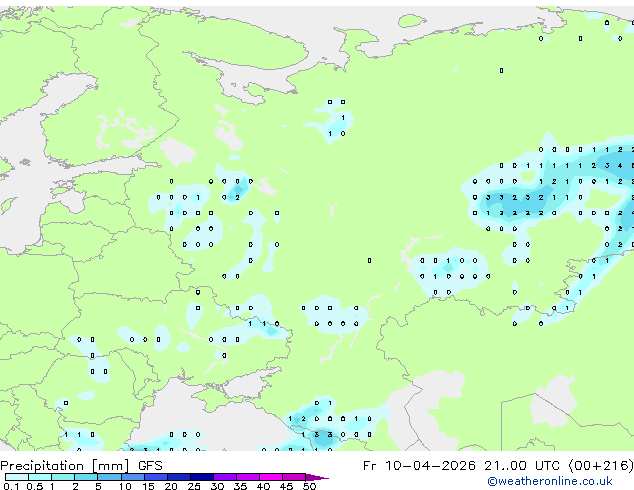Click the 'Precipitation [mm] GFS' title text
Image resolution: width=634 pixels, height=490 pixels.
81,466
